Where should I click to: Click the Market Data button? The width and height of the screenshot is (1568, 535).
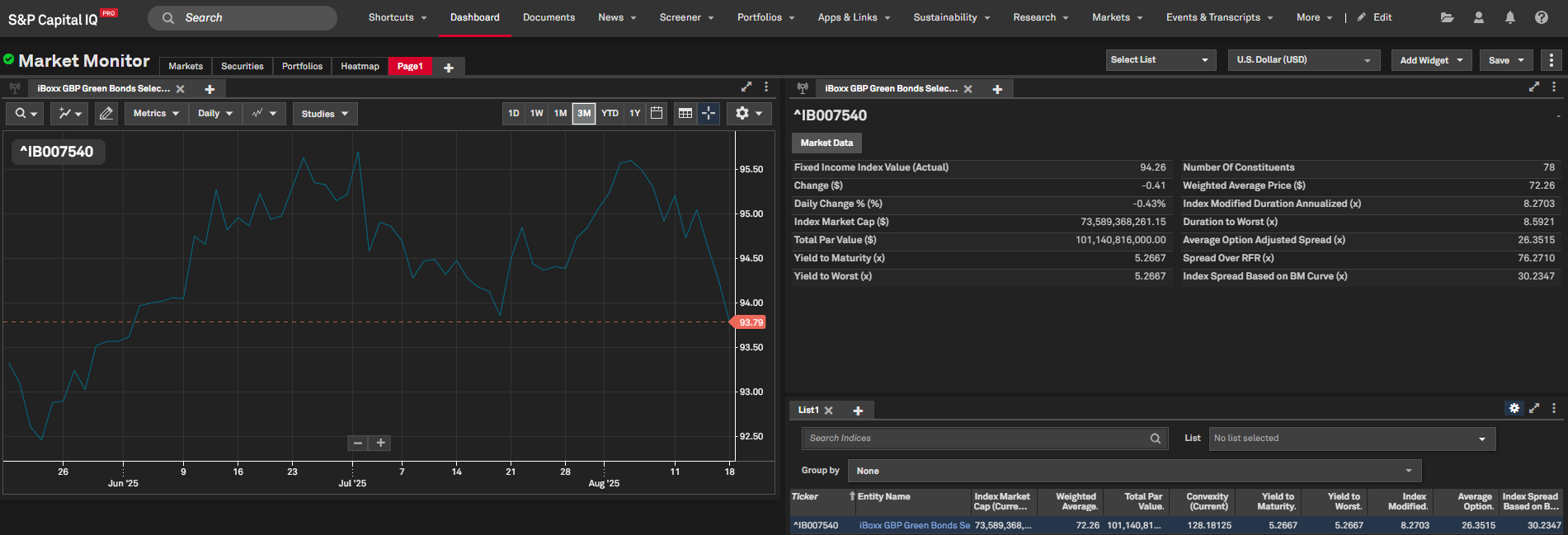pos(826,143)
